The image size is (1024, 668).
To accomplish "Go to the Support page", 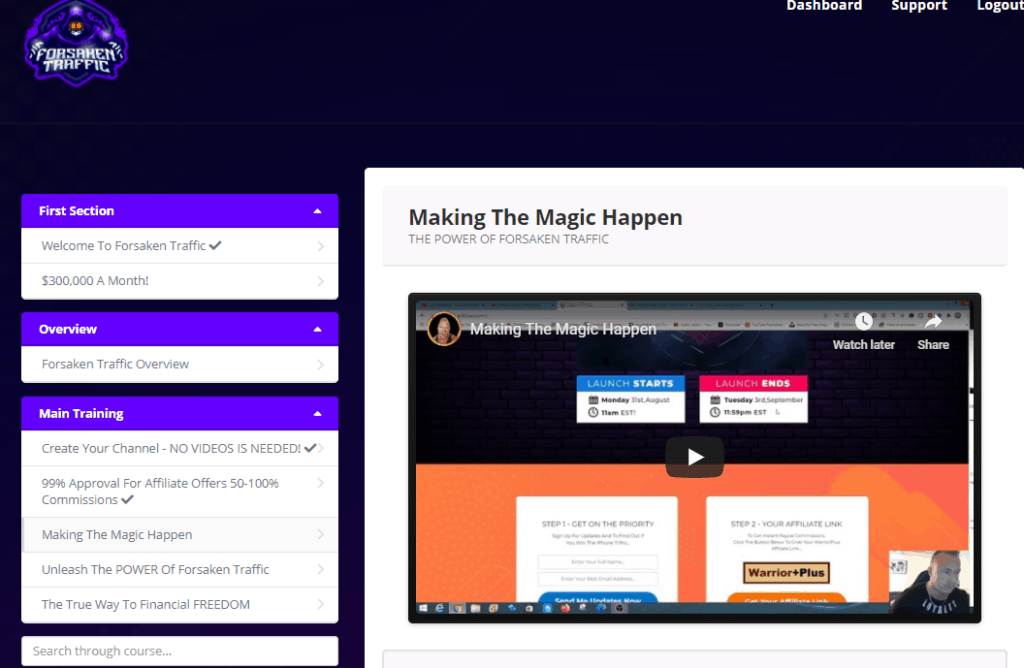I will coord(919,6).
